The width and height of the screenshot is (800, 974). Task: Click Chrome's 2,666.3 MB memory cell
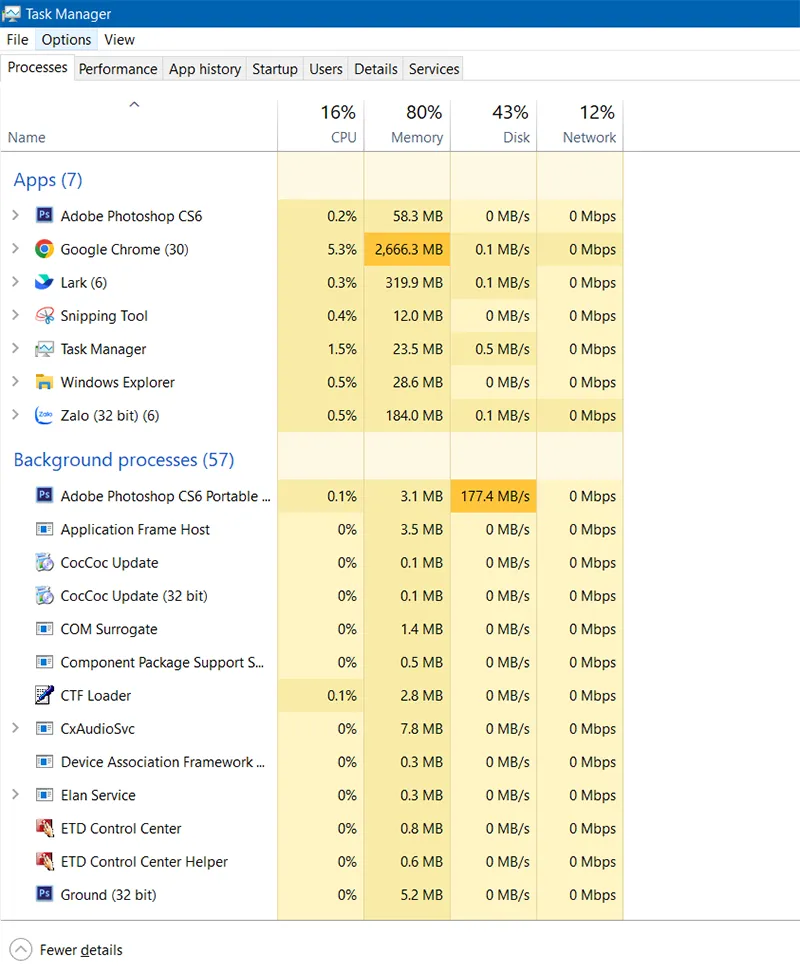coord(407,249)
